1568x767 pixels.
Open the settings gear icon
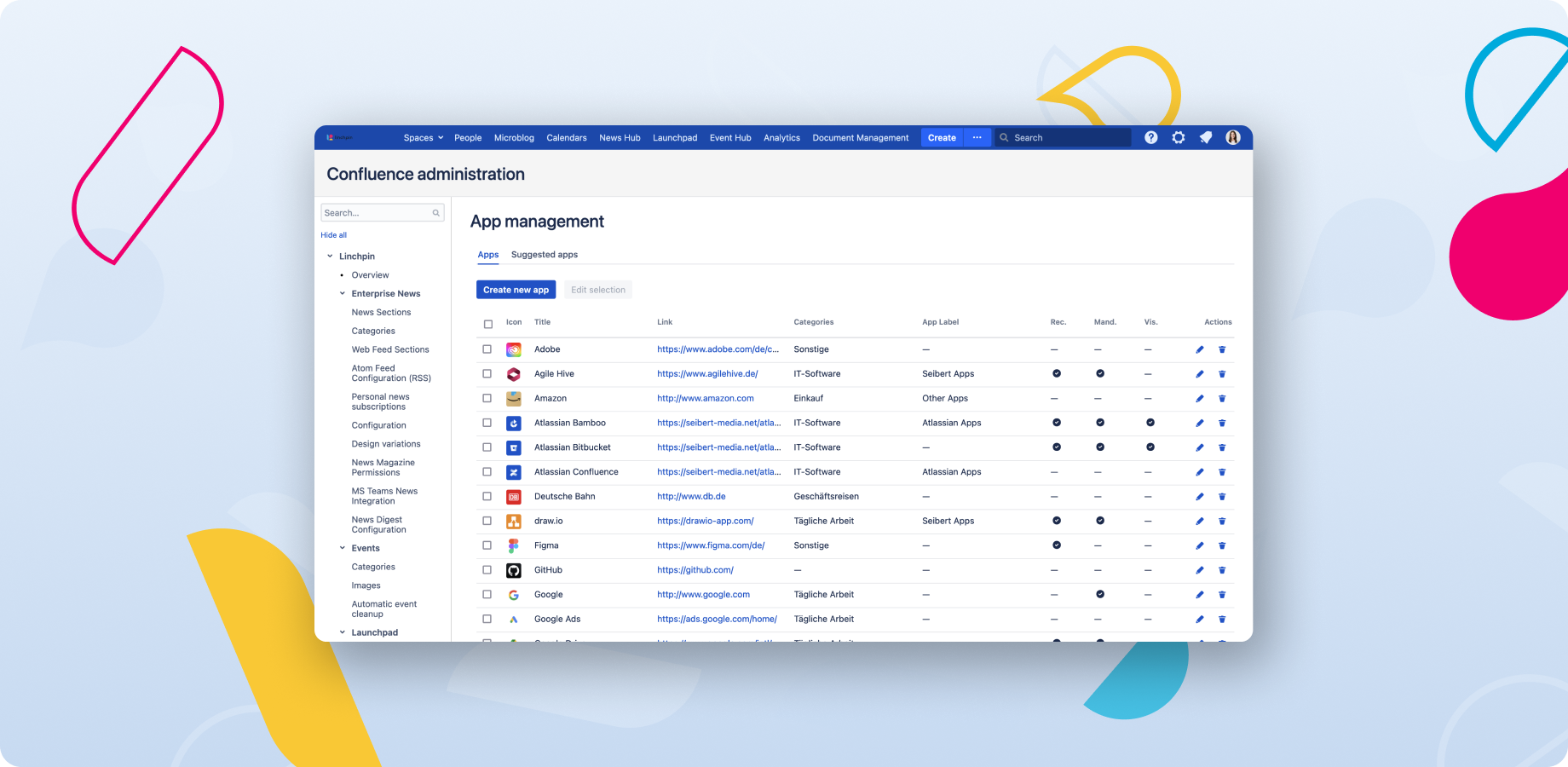1179,137
